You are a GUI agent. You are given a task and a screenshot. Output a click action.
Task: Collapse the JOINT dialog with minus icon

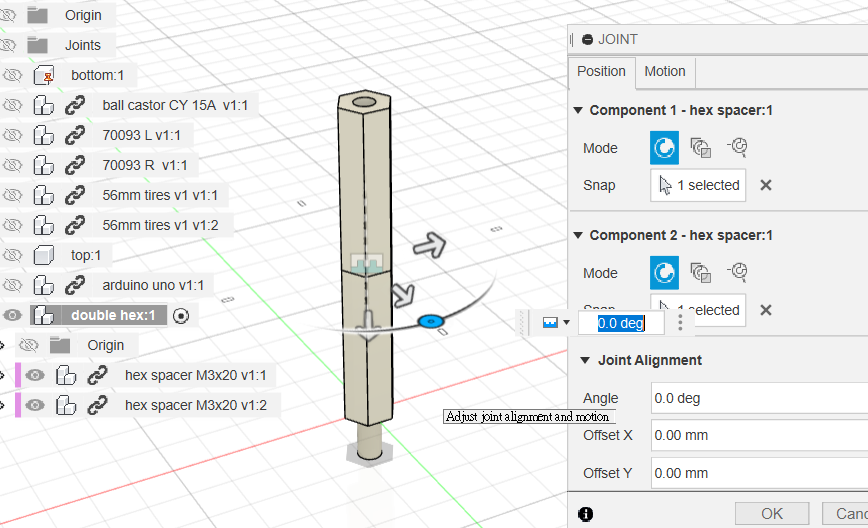(587, 39)
